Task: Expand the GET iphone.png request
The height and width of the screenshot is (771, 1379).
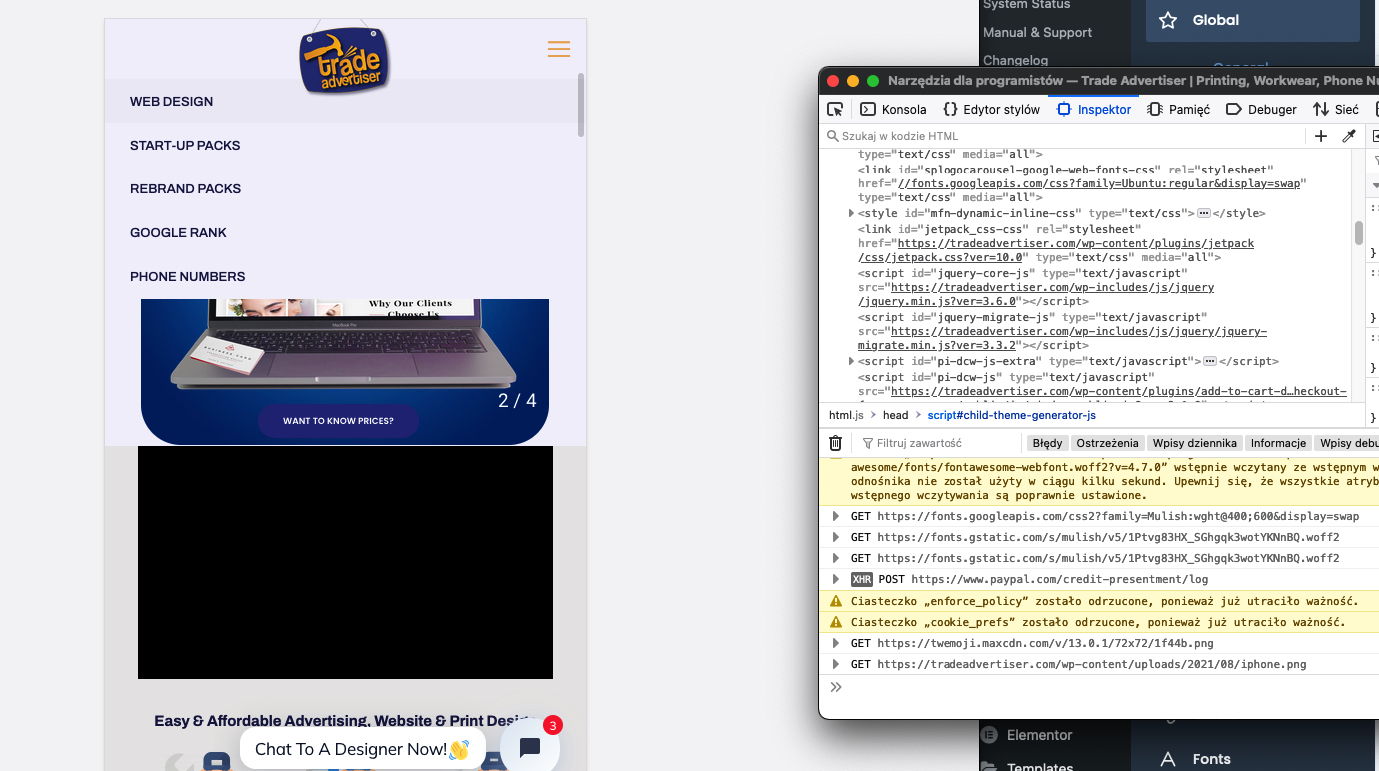Action: click(836, 664)
